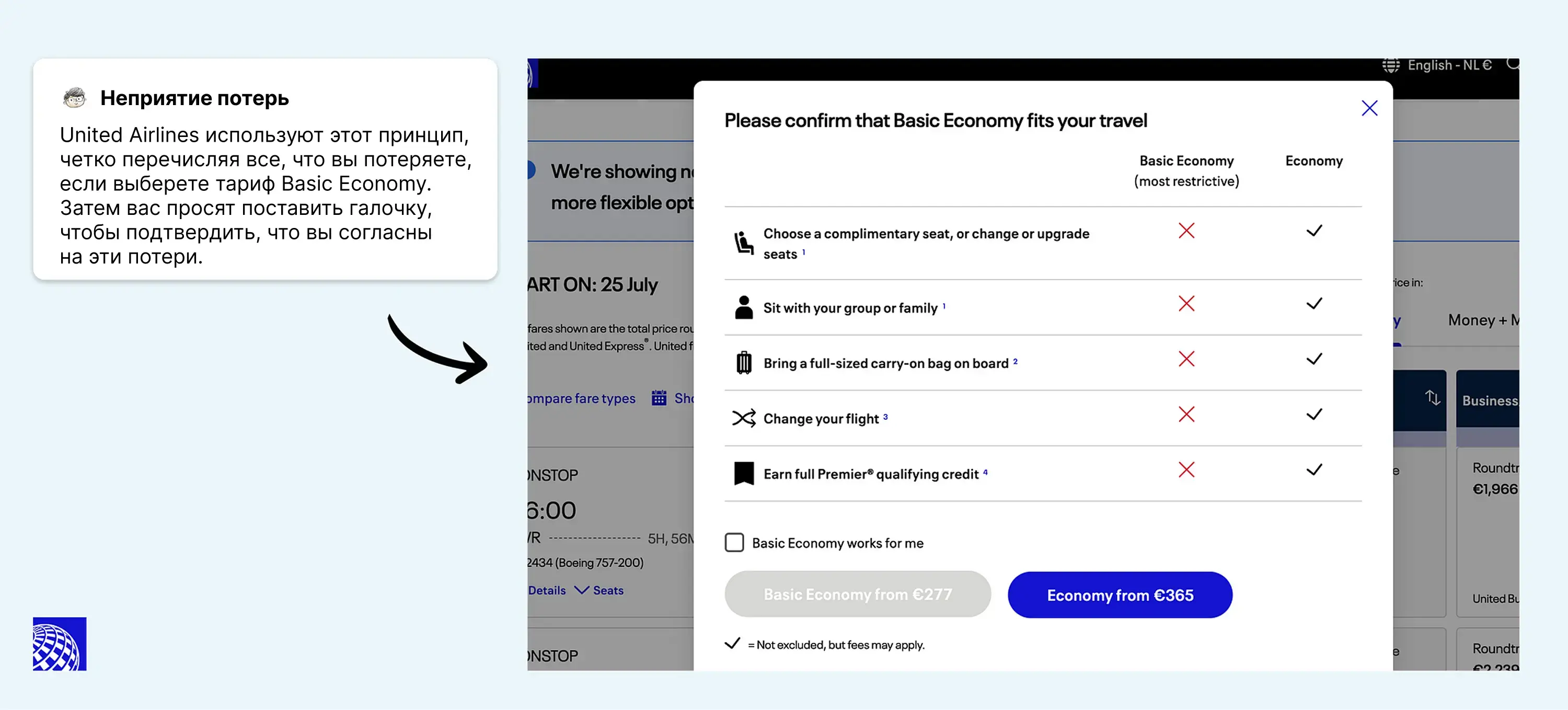Viewport: 1568px width, 710px height.
Task: Click the carry-on luggage icon
Action: point(743,363)
